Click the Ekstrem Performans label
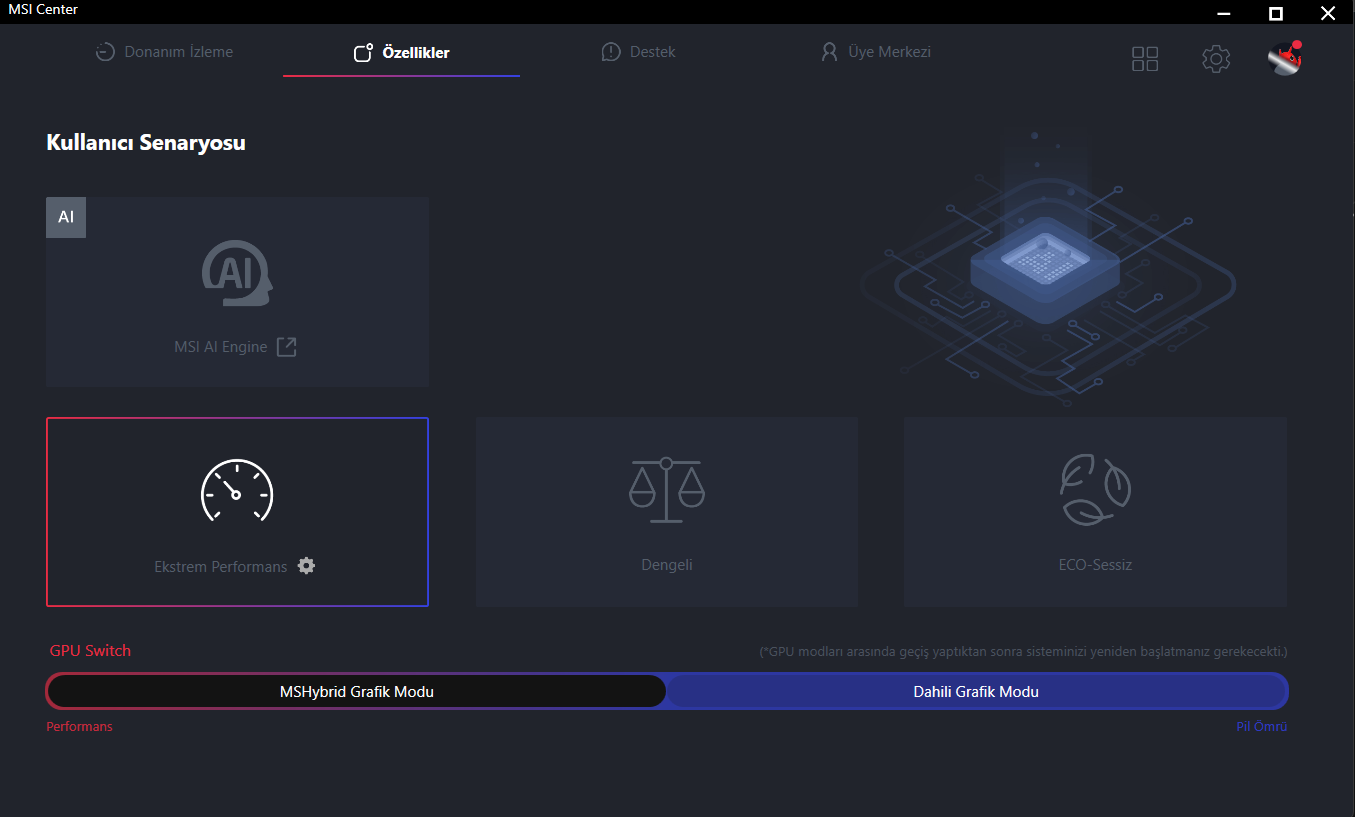This screenshot has height=817, width=1355. 221,567
